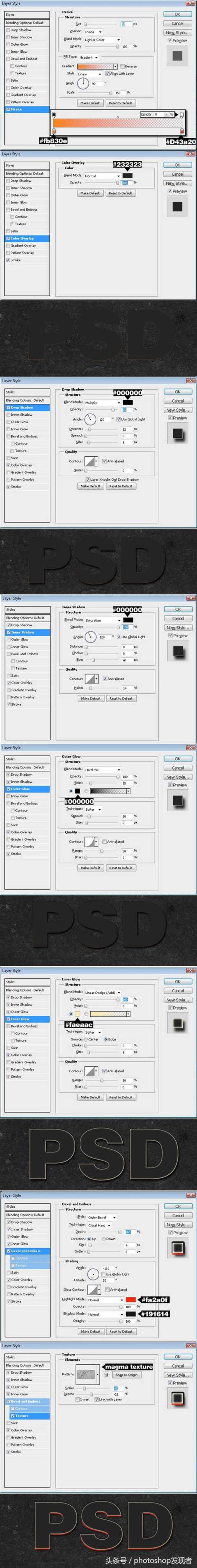
Task: Click the Shadow Mode color swatch in Bevel and Emboss
Action: [x=131, y=1313]
